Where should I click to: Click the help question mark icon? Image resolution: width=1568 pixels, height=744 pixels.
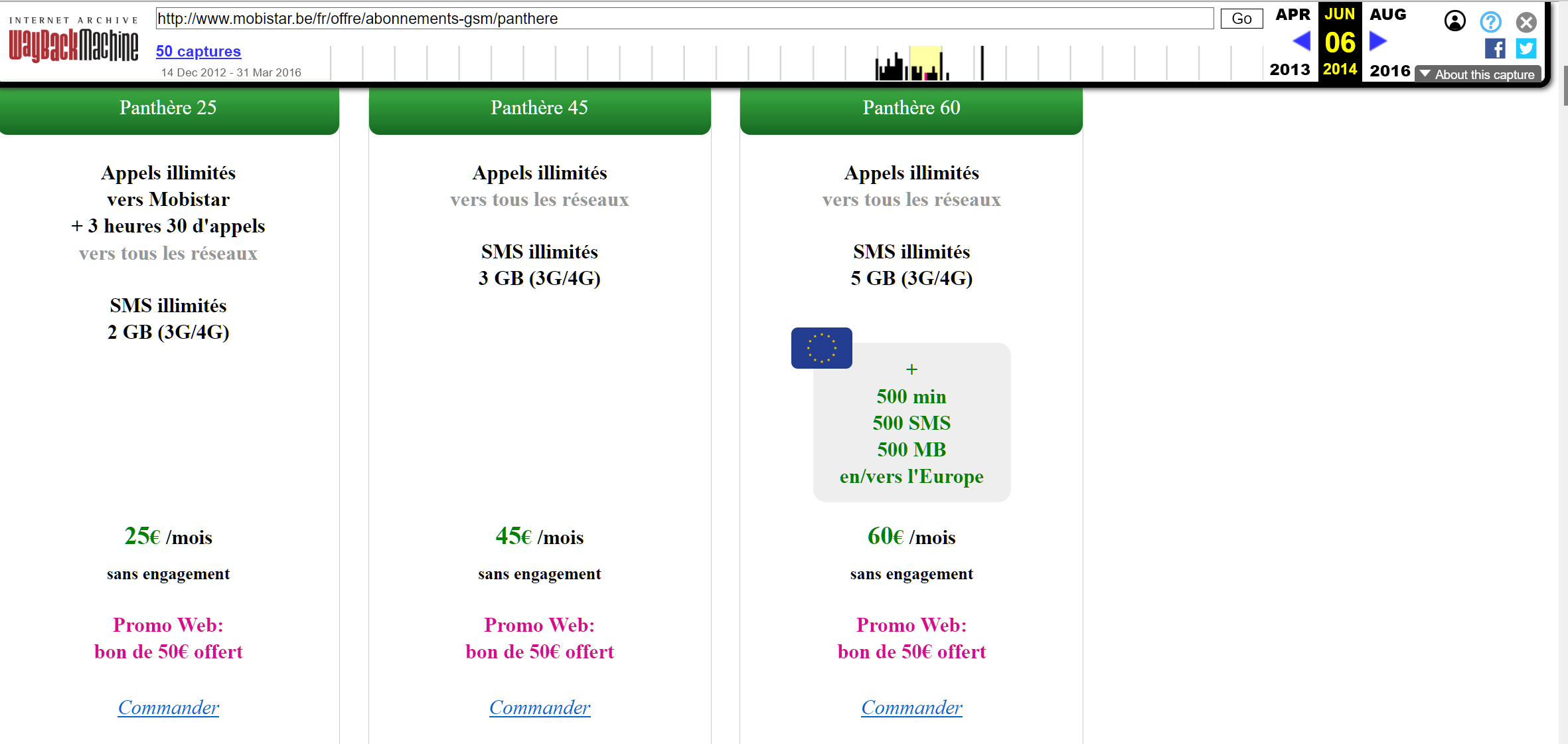[x=1490, y=22]
